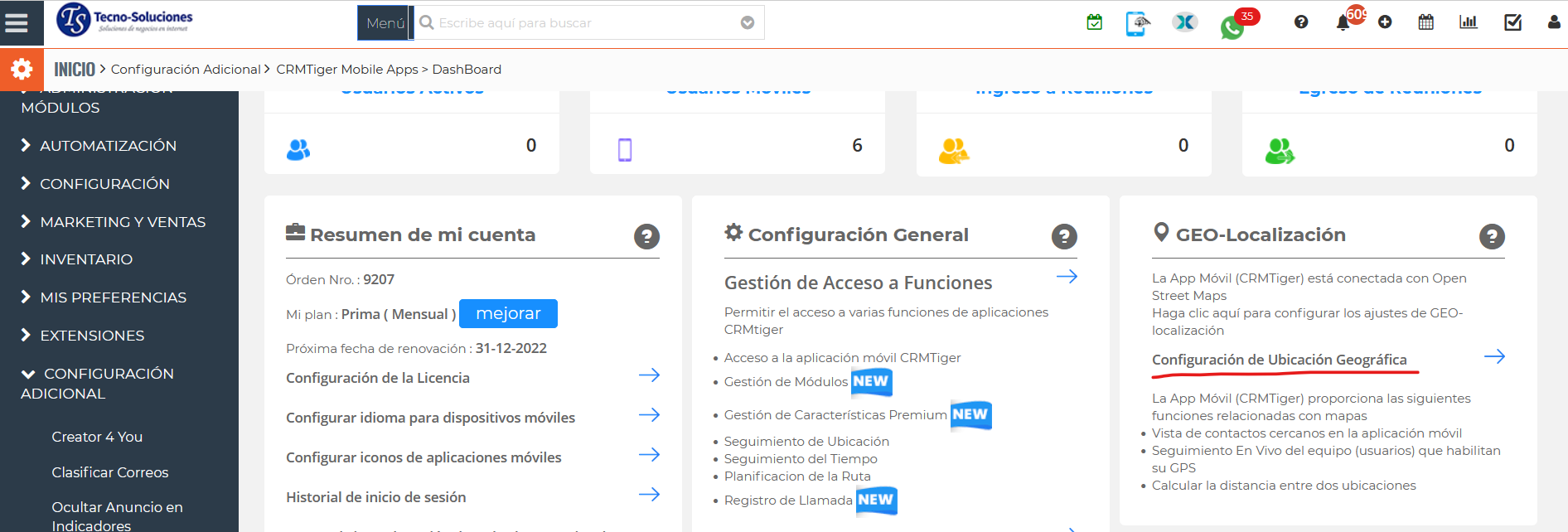
Task: Open help for Resumen de mi cuenta
Action: (x=646, y=237)
